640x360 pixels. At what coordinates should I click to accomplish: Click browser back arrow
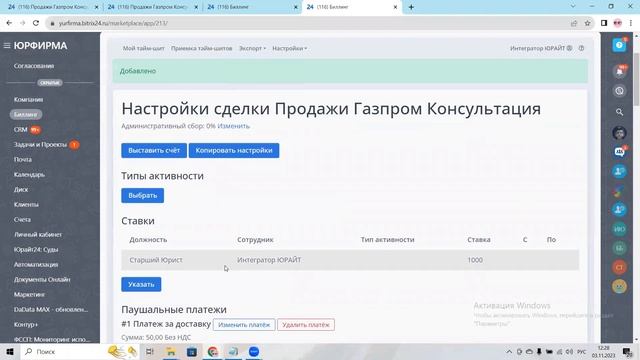[9, 23]
